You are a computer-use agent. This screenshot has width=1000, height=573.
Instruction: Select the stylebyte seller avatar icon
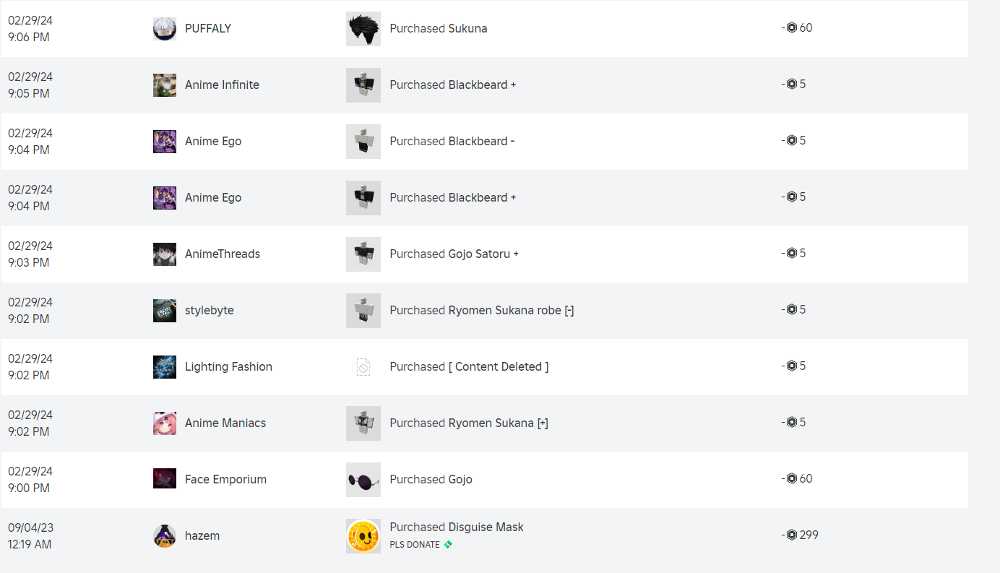(x=165, y=311)
